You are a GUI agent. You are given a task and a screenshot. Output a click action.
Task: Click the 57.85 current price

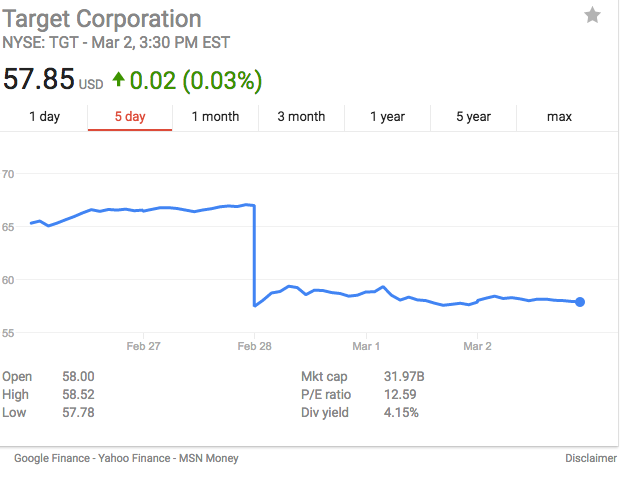coord(38,79)
